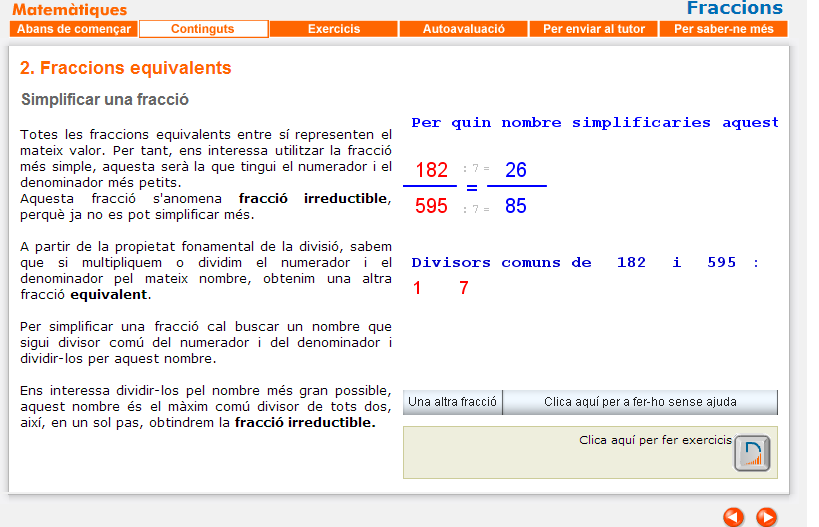Screen dimensions: 819x527
Task: Open the exercises icon in the bottom panel
Action: point(752,453)
